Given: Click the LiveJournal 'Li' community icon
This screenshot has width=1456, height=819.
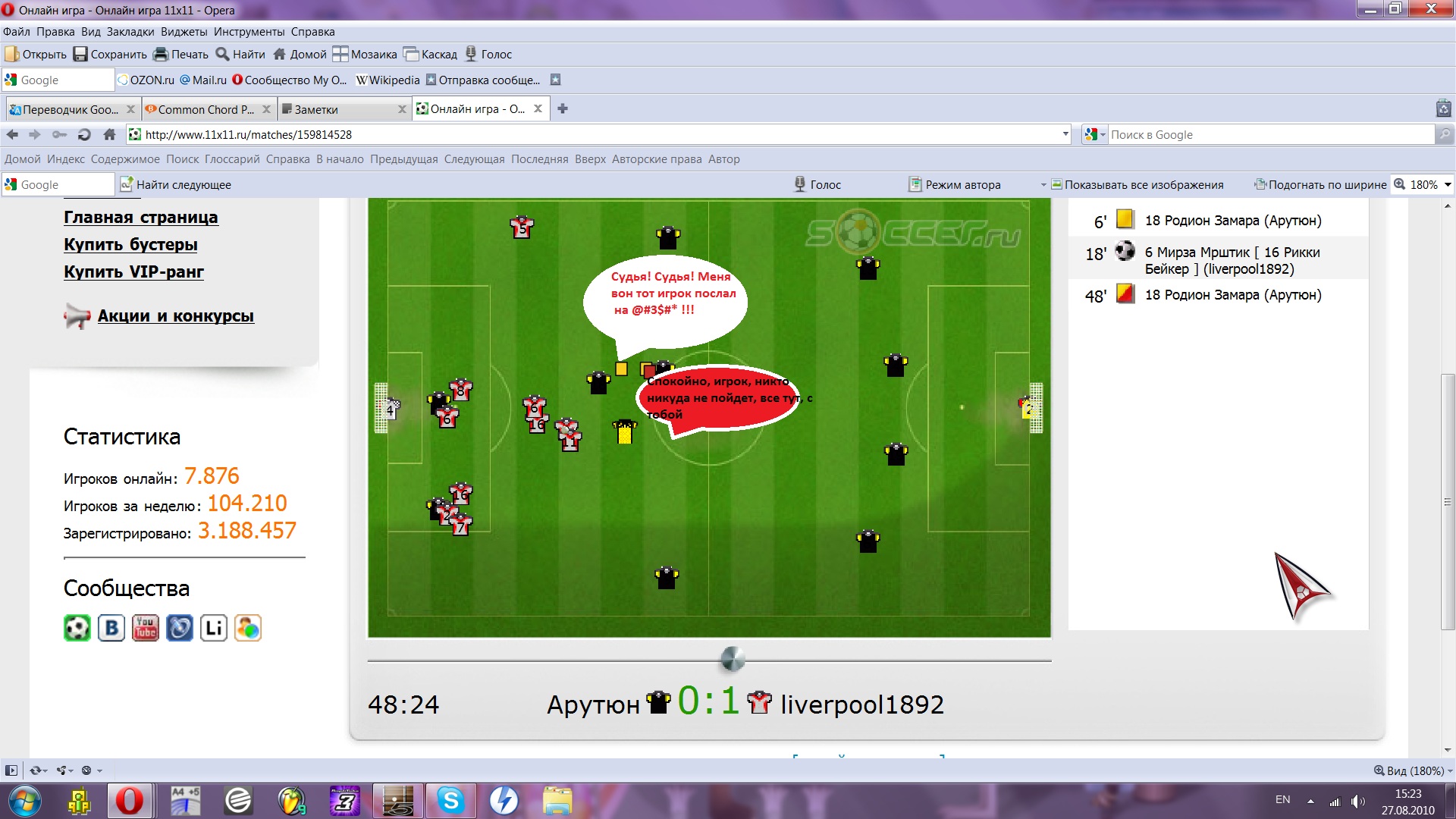Looking at the screenshot, I should pyautogui.click(x=214, y=628).
